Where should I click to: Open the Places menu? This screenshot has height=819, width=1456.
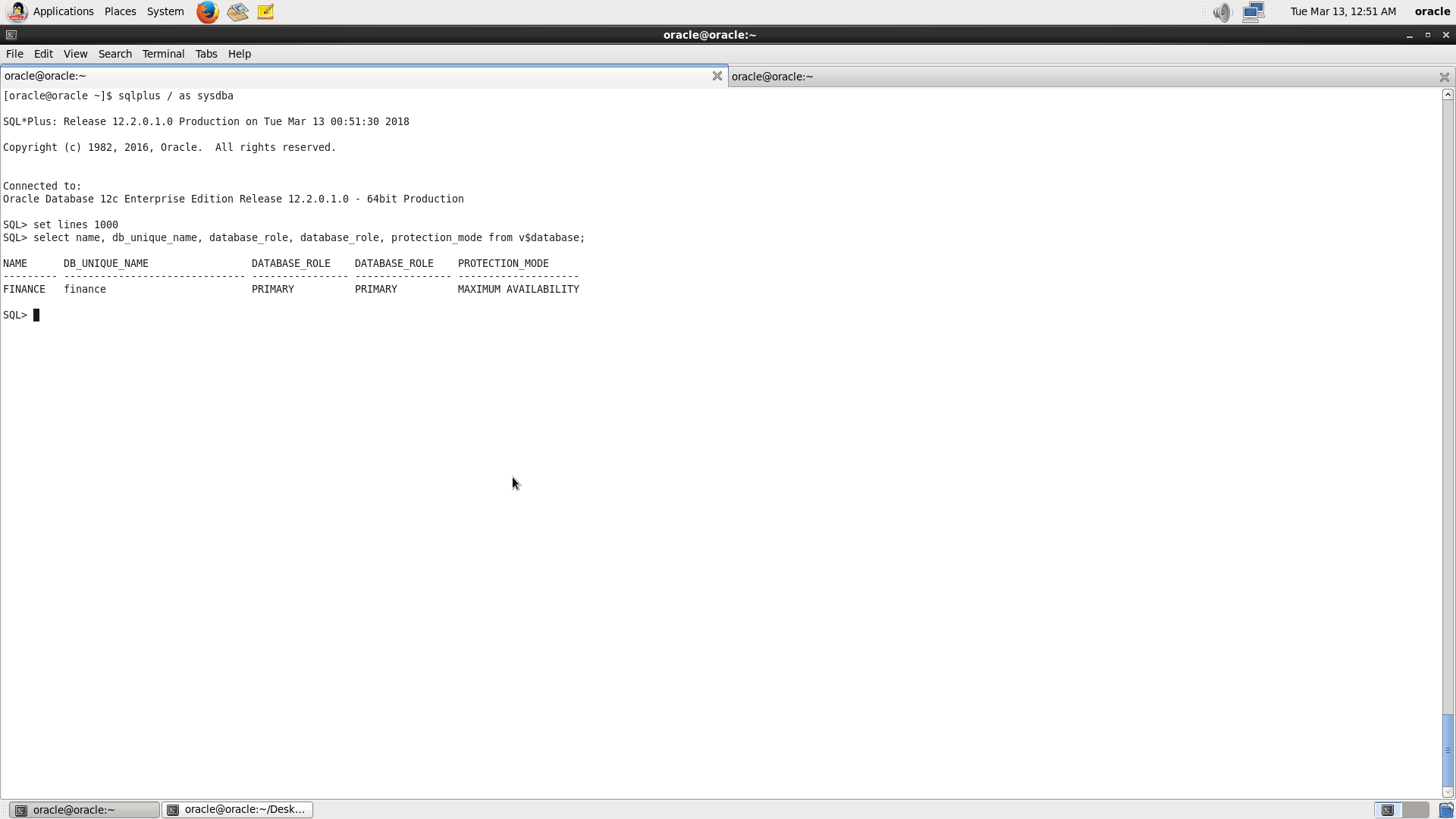[121, 11]
